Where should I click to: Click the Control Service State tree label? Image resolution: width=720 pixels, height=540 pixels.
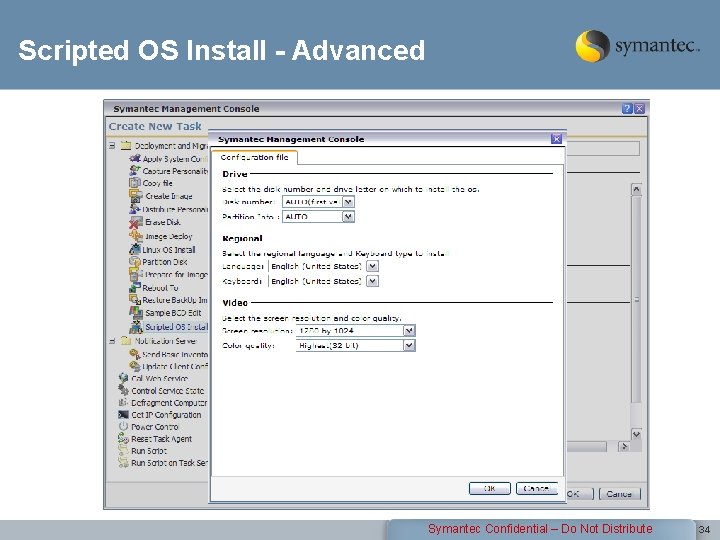pos(168,391)
